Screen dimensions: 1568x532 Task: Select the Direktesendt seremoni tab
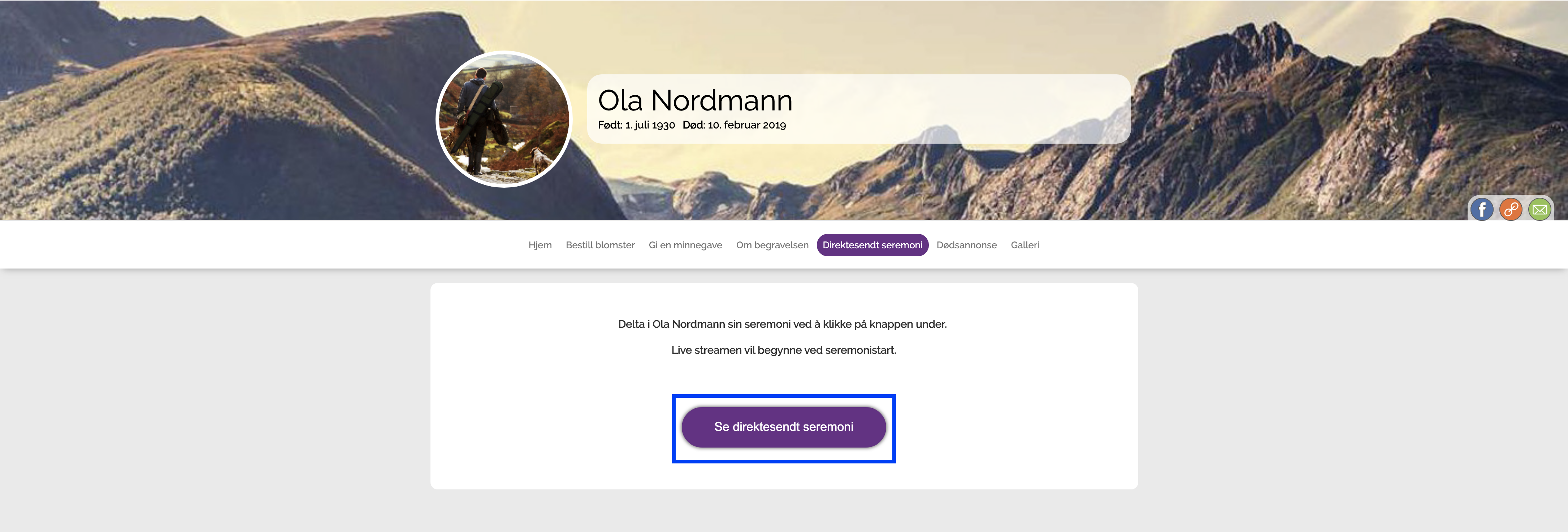(x=872, y=245)
